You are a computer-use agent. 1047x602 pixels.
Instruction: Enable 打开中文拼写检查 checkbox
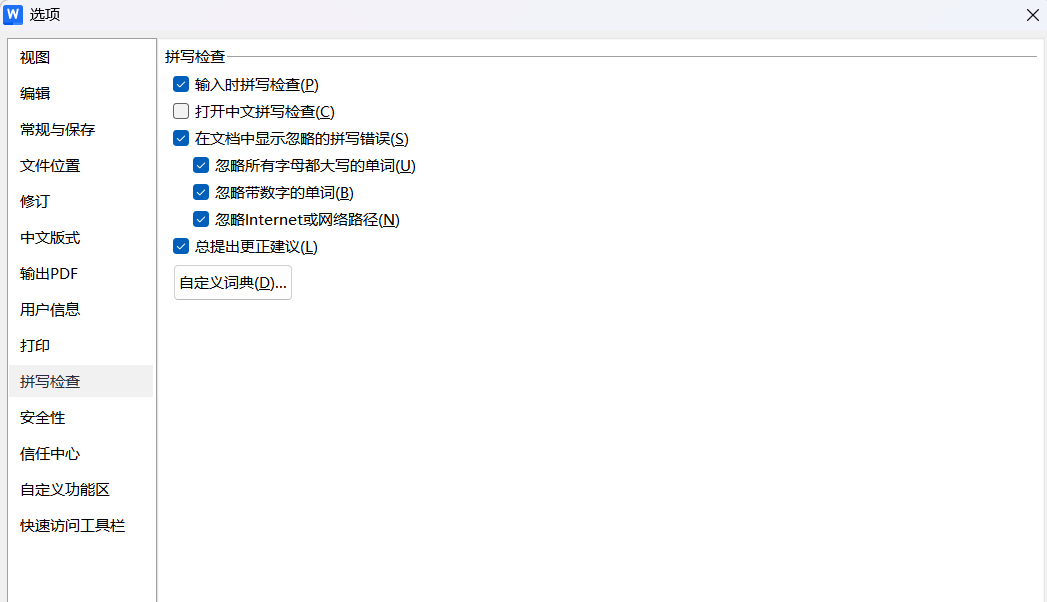(x=181, y=112)
